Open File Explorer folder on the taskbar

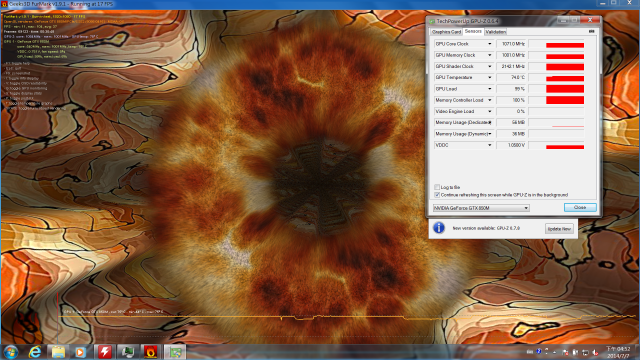pyautogui.click(x=58, y=352)
